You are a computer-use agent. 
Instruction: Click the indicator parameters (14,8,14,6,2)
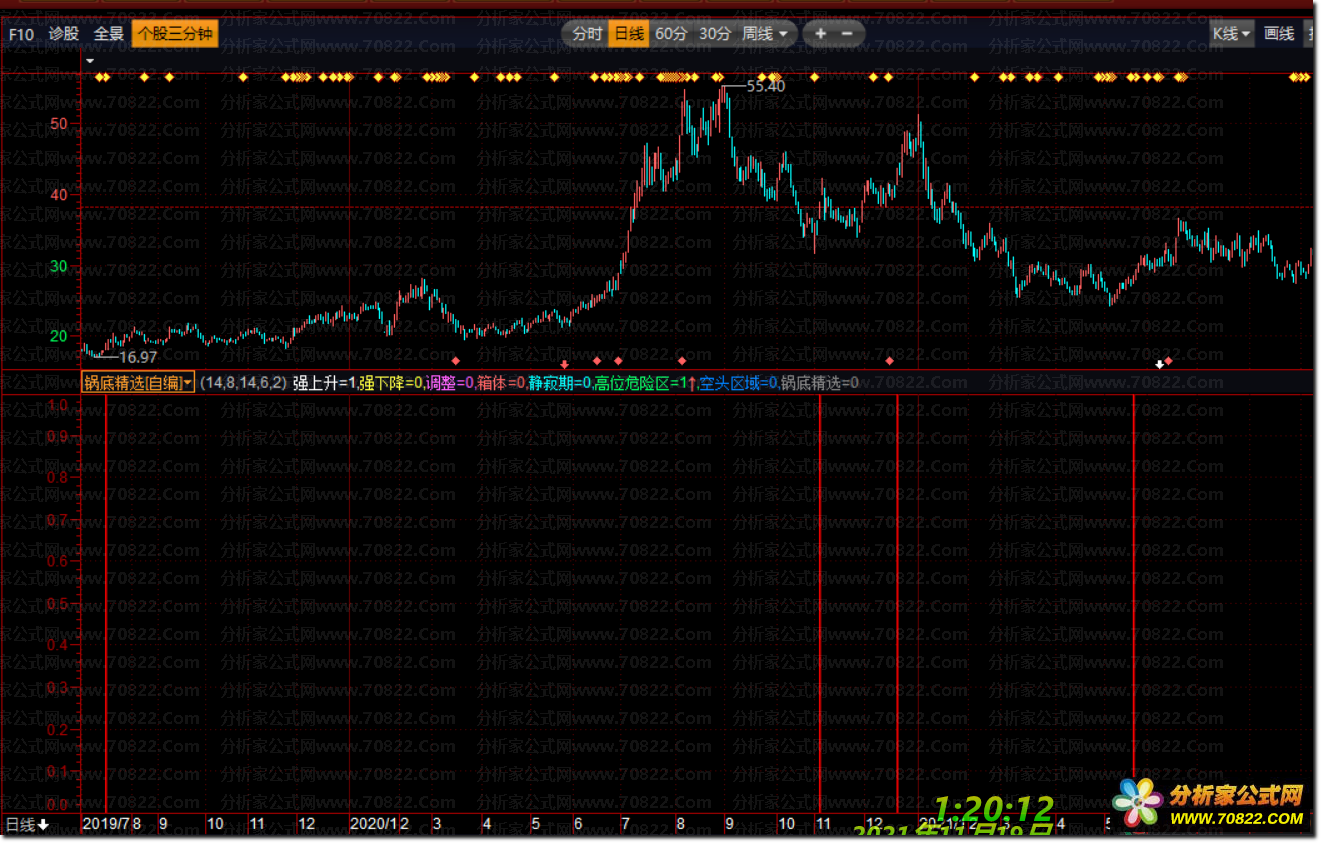pyautogui.click(x=243, y=382)
